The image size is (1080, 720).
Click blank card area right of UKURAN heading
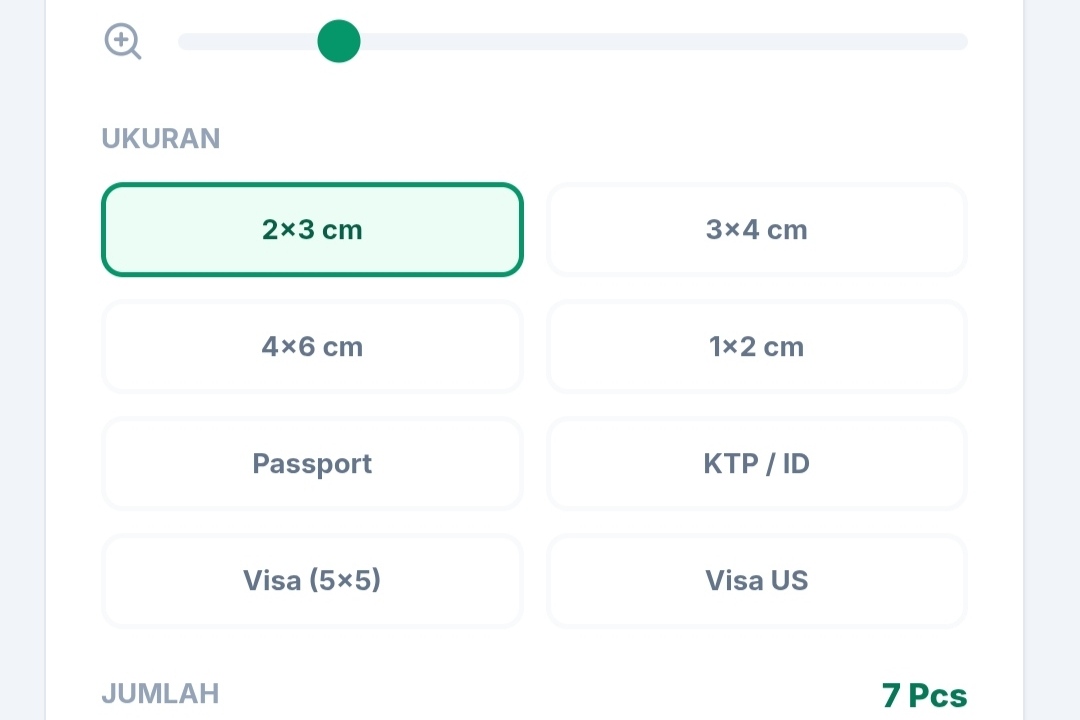point(600,139)
